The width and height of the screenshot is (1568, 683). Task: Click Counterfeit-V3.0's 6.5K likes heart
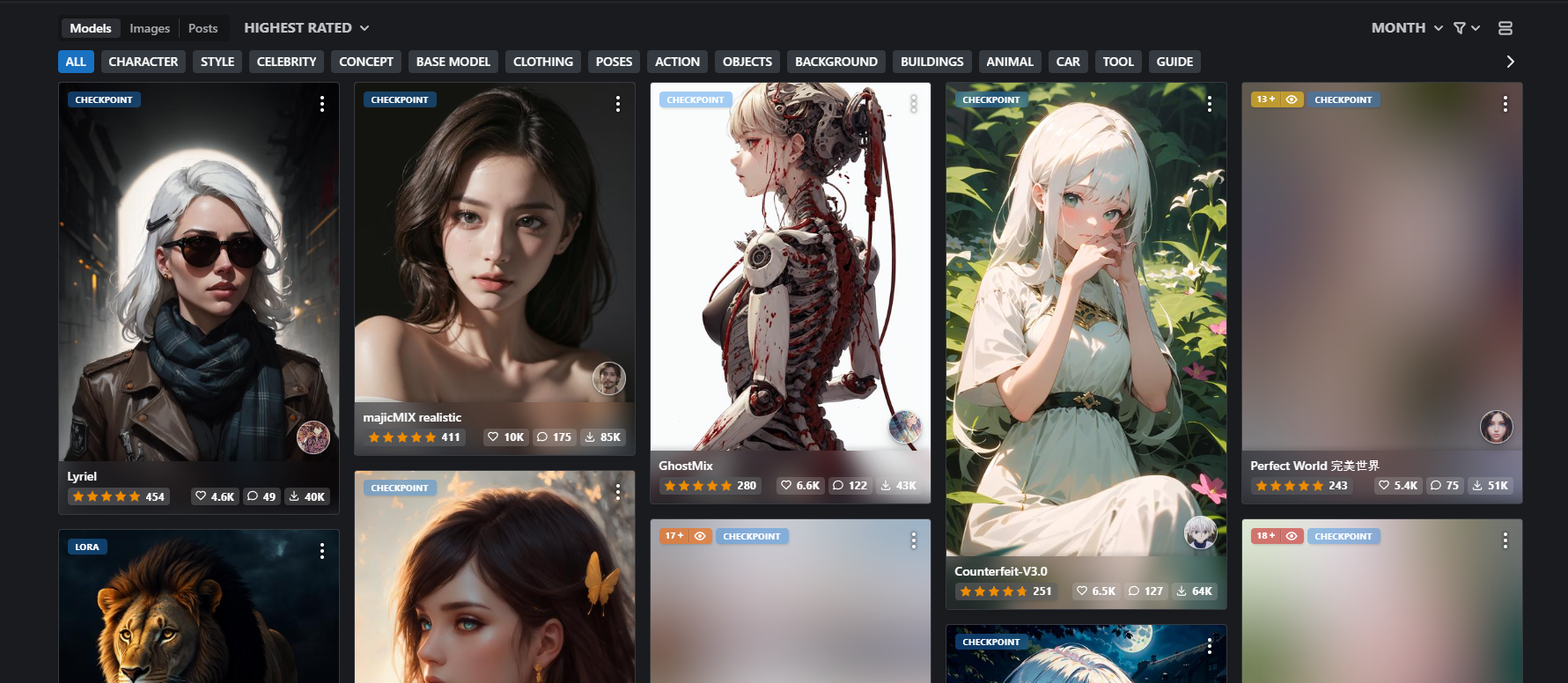click(x=1096, y=591)
